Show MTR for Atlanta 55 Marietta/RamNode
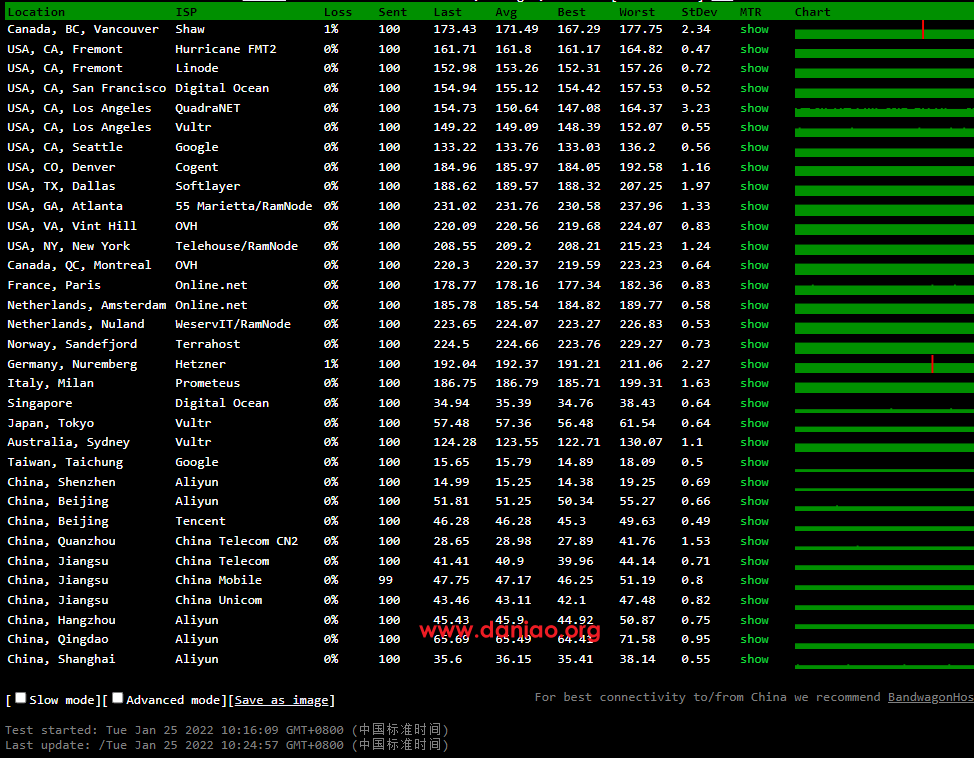This screenshot has width=974, height=758. coord(754,206)
